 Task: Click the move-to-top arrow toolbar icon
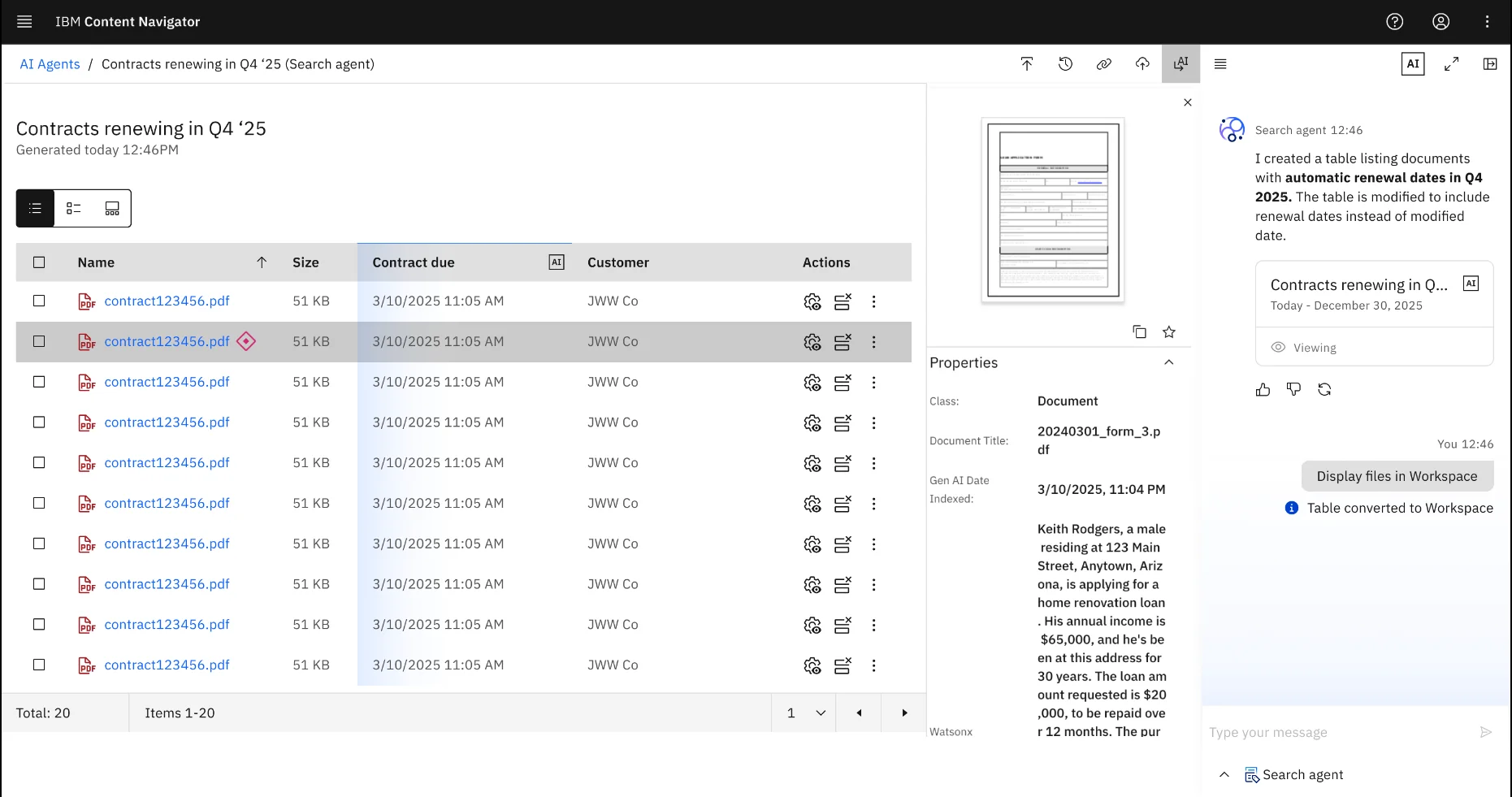point(1027,64)
